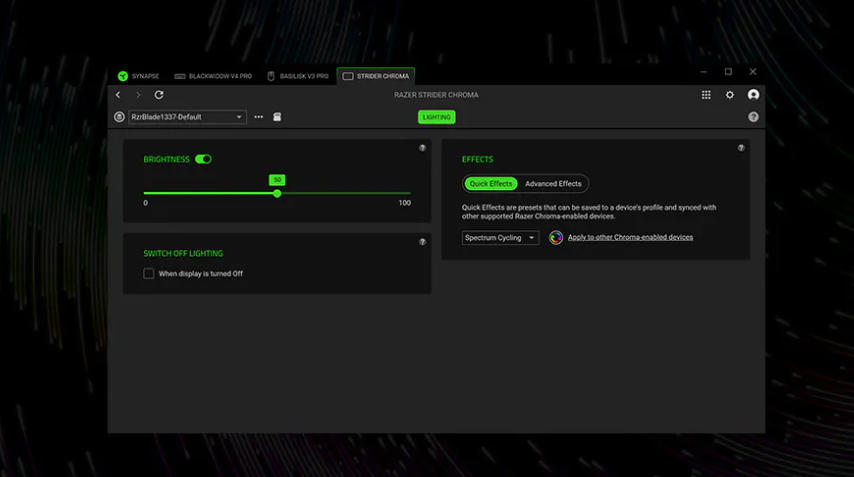Select the Quick Effects option
Screen dimensions: 854x477
click(x=491, y=184)
